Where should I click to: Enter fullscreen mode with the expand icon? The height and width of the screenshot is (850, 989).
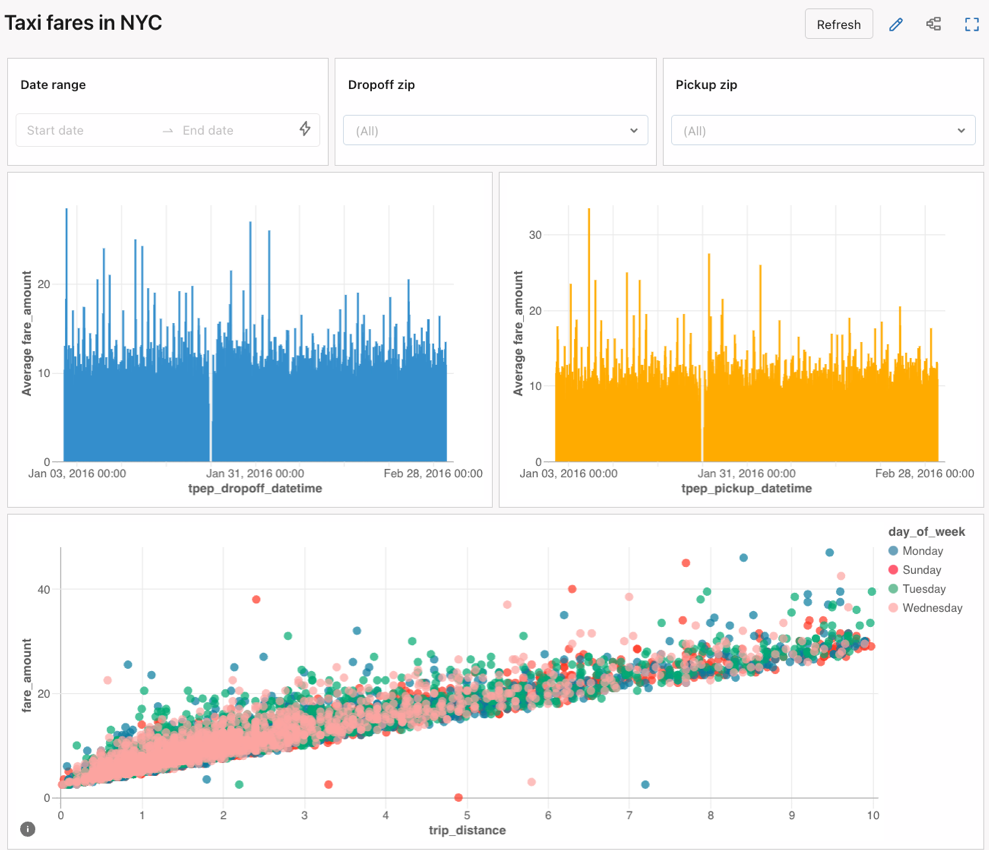971,24
